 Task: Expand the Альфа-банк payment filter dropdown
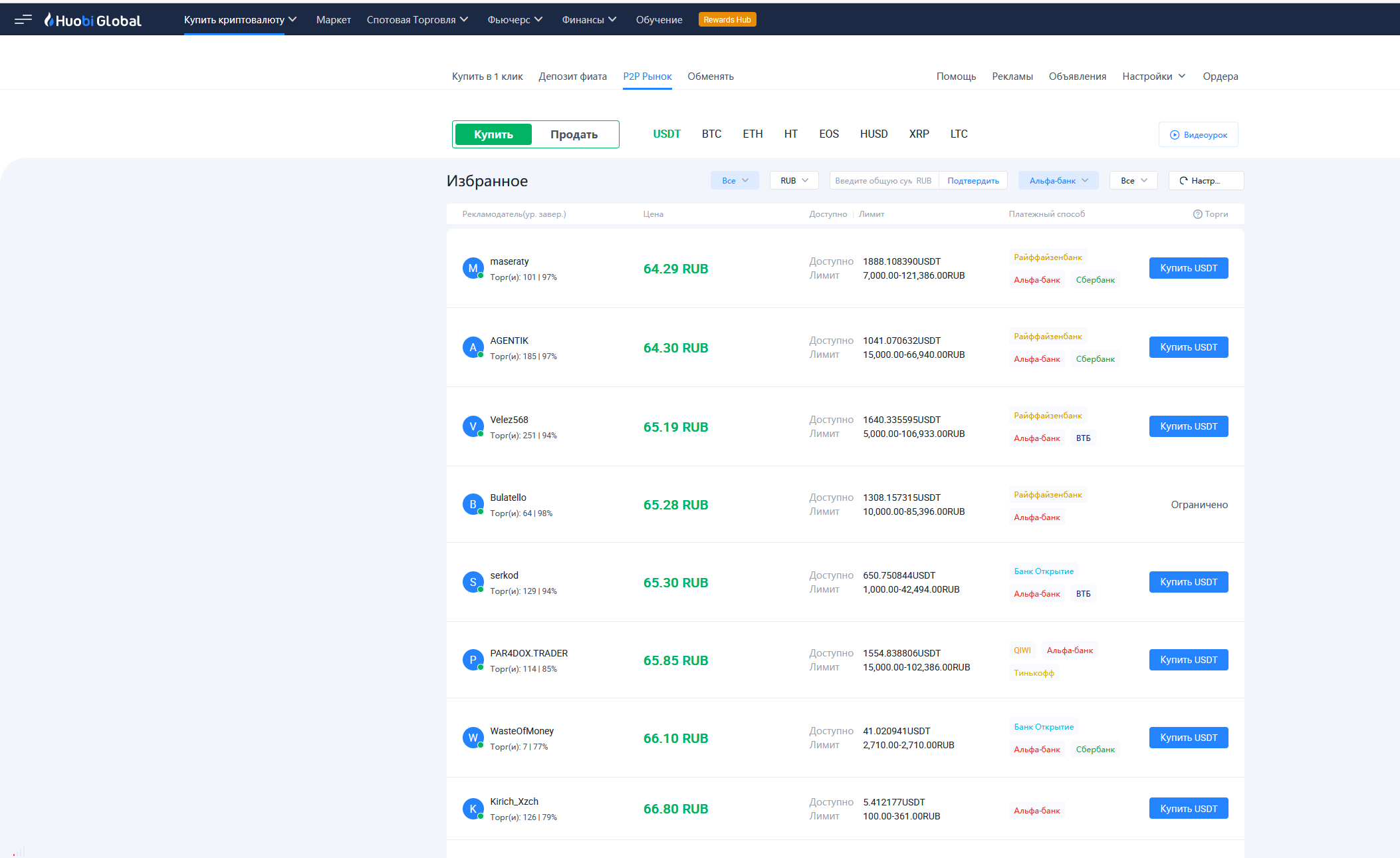(1058, 181)
